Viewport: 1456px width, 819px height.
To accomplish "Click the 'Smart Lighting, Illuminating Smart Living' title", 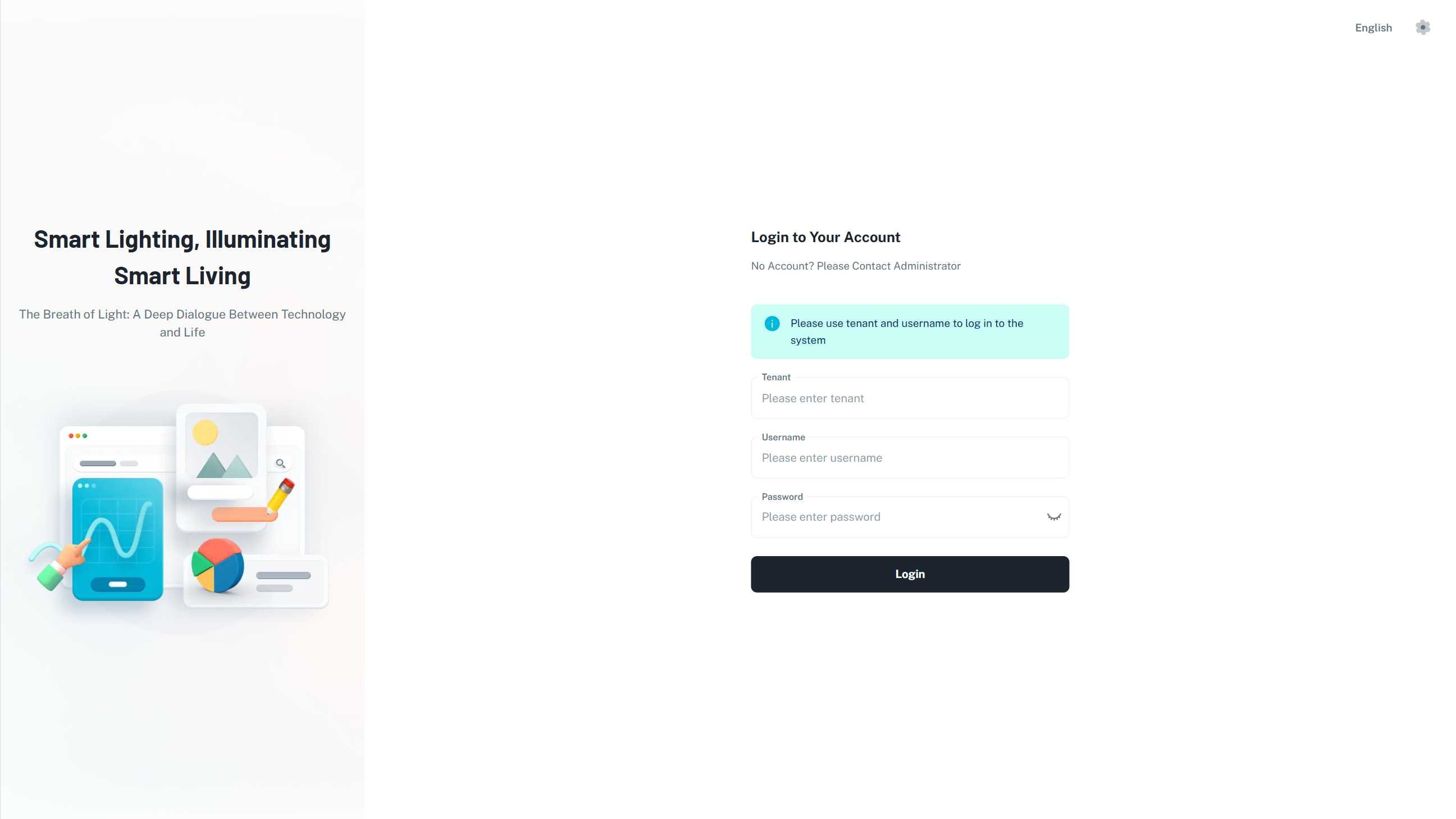I will (182, 257).
